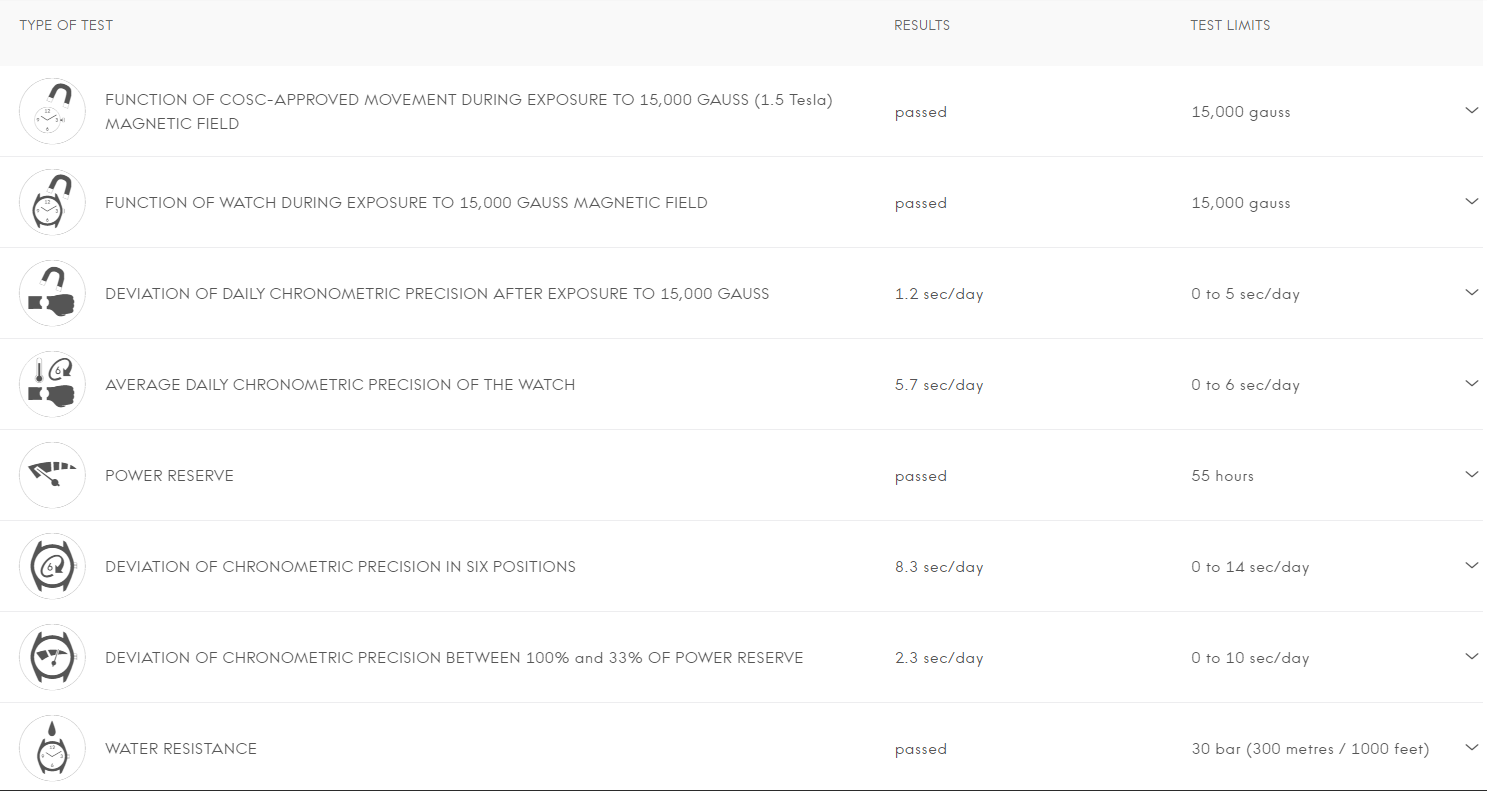Image resolution: width=1487 pixels, height=791 pixels.
Task: Click the precision after 15,000 gauss exposure icon
Action: click(52, 293)
